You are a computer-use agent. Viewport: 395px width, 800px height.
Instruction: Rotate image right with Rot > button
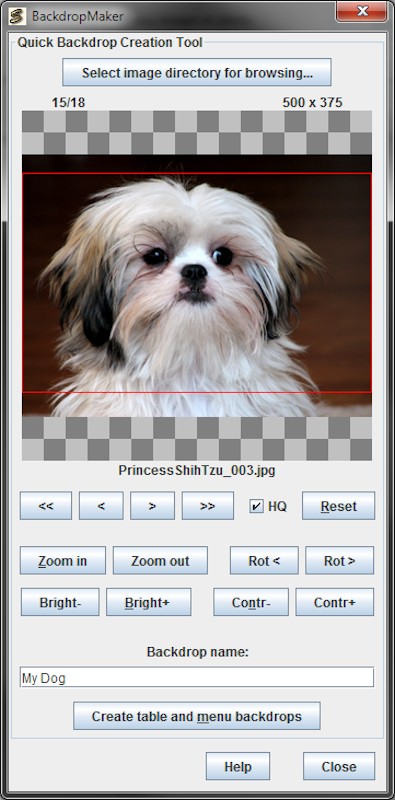[339, 560]
